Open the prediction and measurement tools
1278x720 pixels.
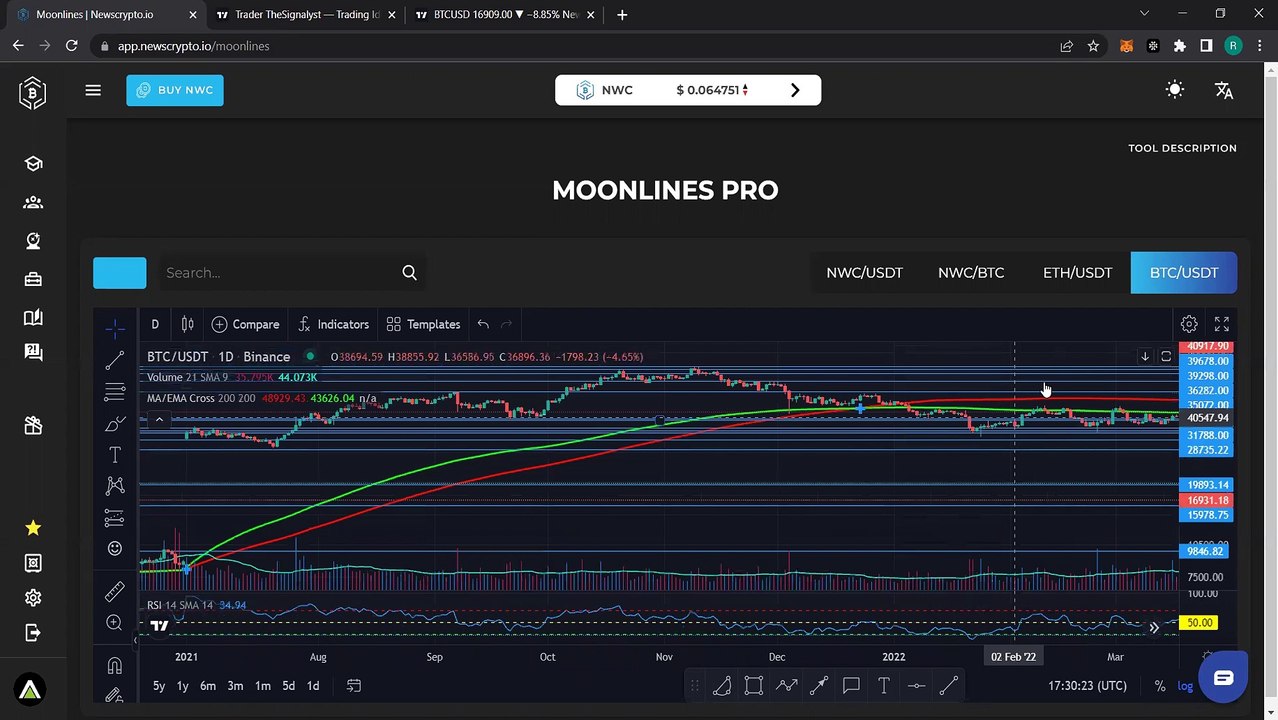pyautogui.click(x=115, y=518)
